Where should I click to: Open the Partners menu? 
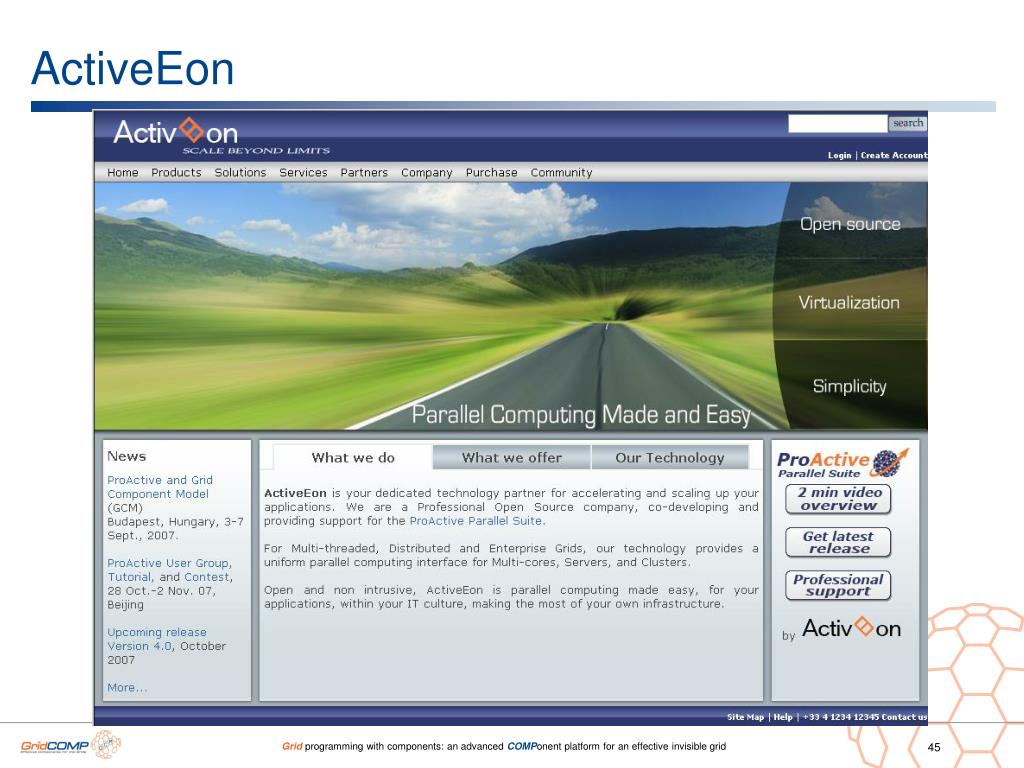pyautogui.click(x=364, y=172)
